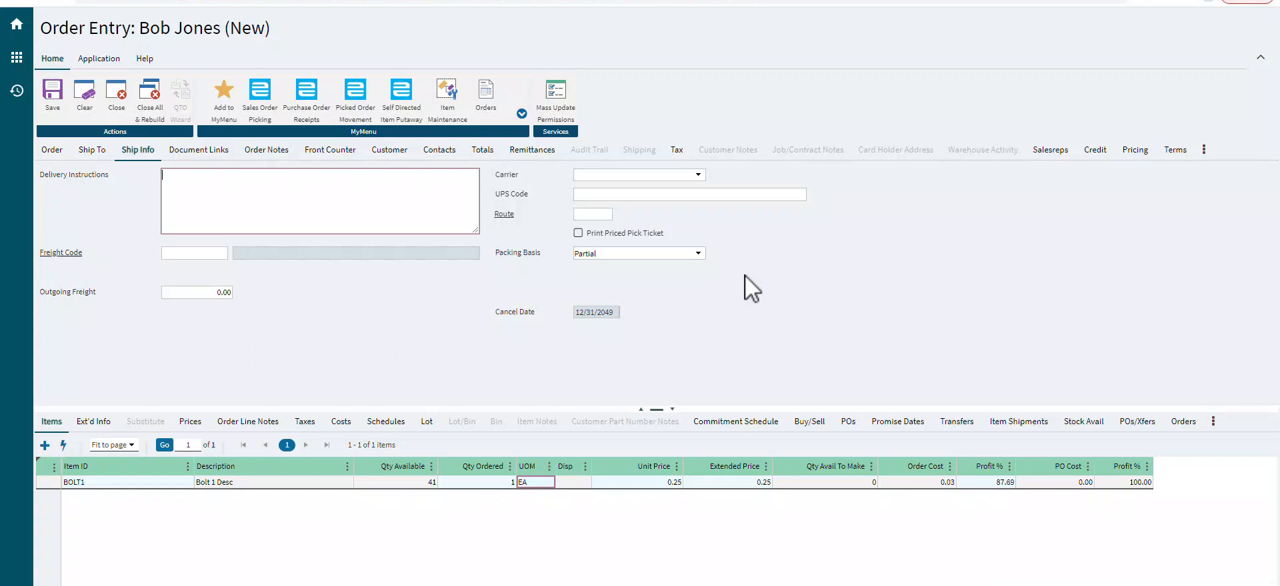Open Mass Update Permissions service
The image size is (1280, 586).
[x=555, y=90]
